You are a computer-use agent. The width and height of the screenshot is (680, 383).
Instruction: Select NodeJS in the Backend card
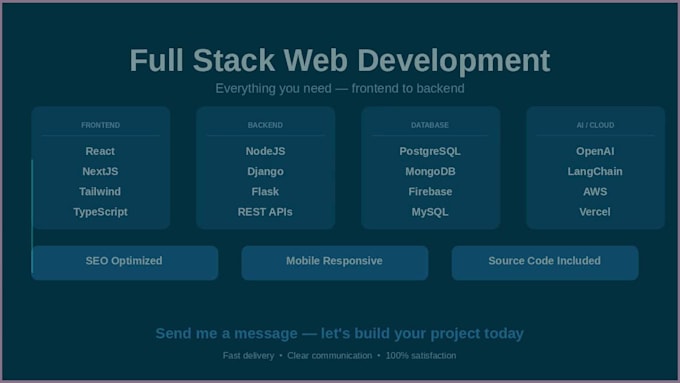coord(265,151)
